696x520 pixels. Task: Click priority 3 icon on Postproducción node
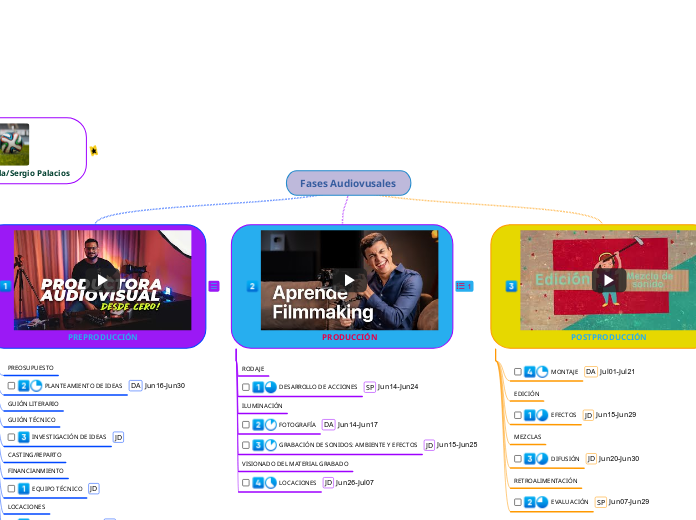511,286
